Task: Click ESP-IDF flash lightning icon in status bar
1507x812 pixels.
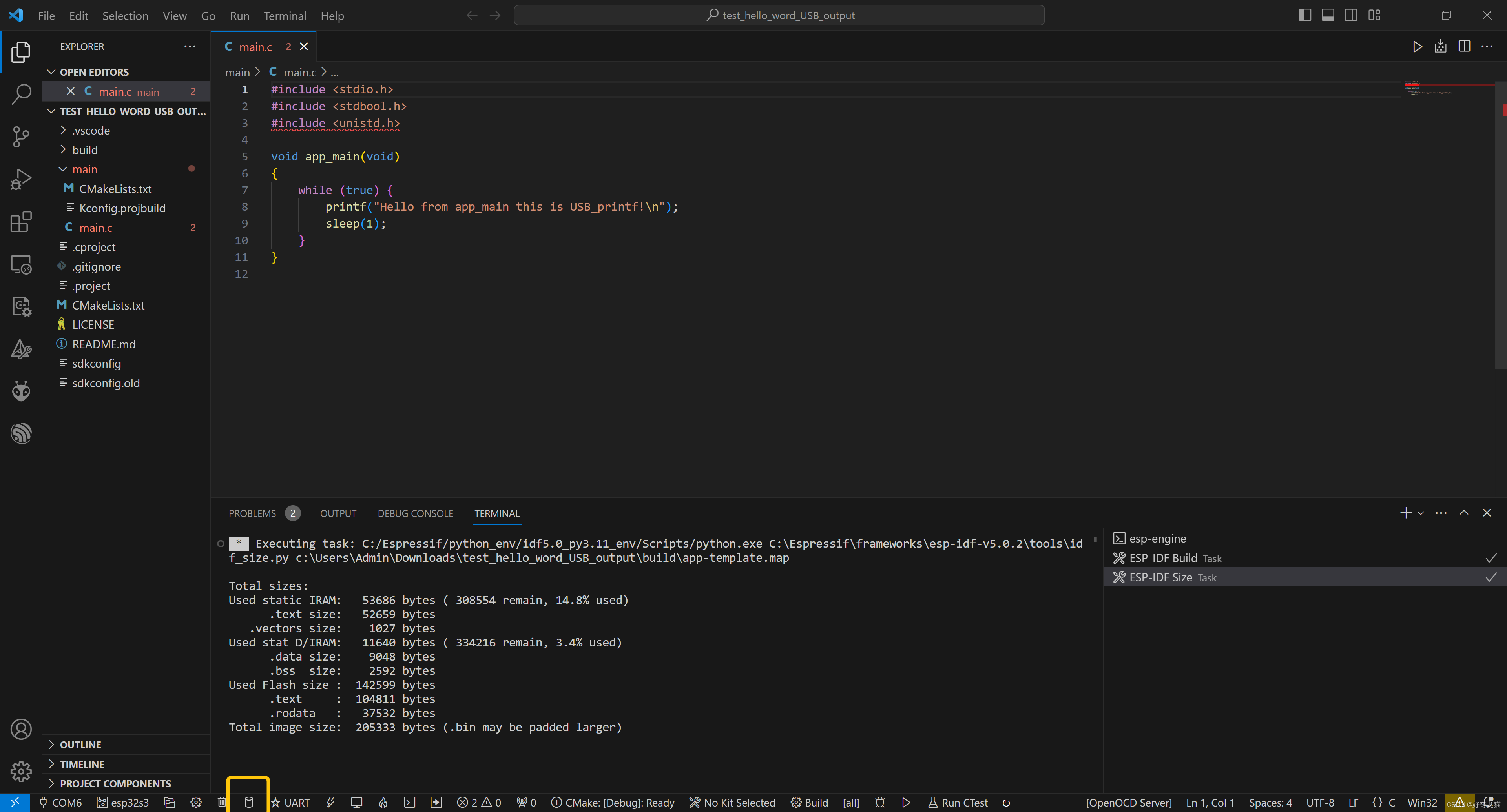Action: pyautogui.click(x=330, y=803)
